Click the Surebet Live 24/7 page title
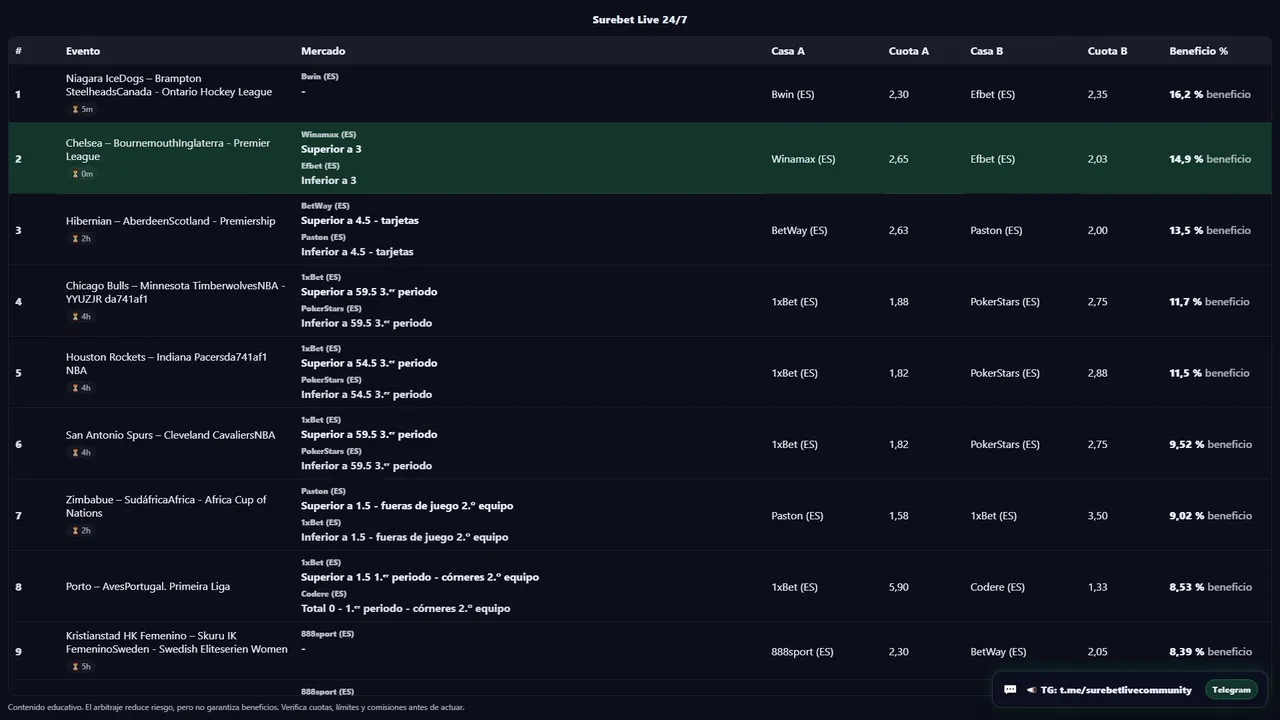Screen dimensions: 1280x720 click(x=640, y=20)
